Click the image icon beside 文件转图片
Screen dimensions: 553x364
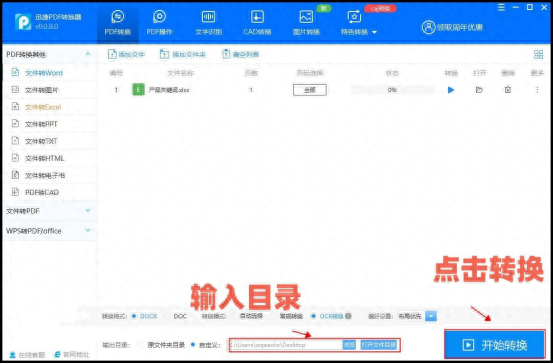(x=15, y=90)
